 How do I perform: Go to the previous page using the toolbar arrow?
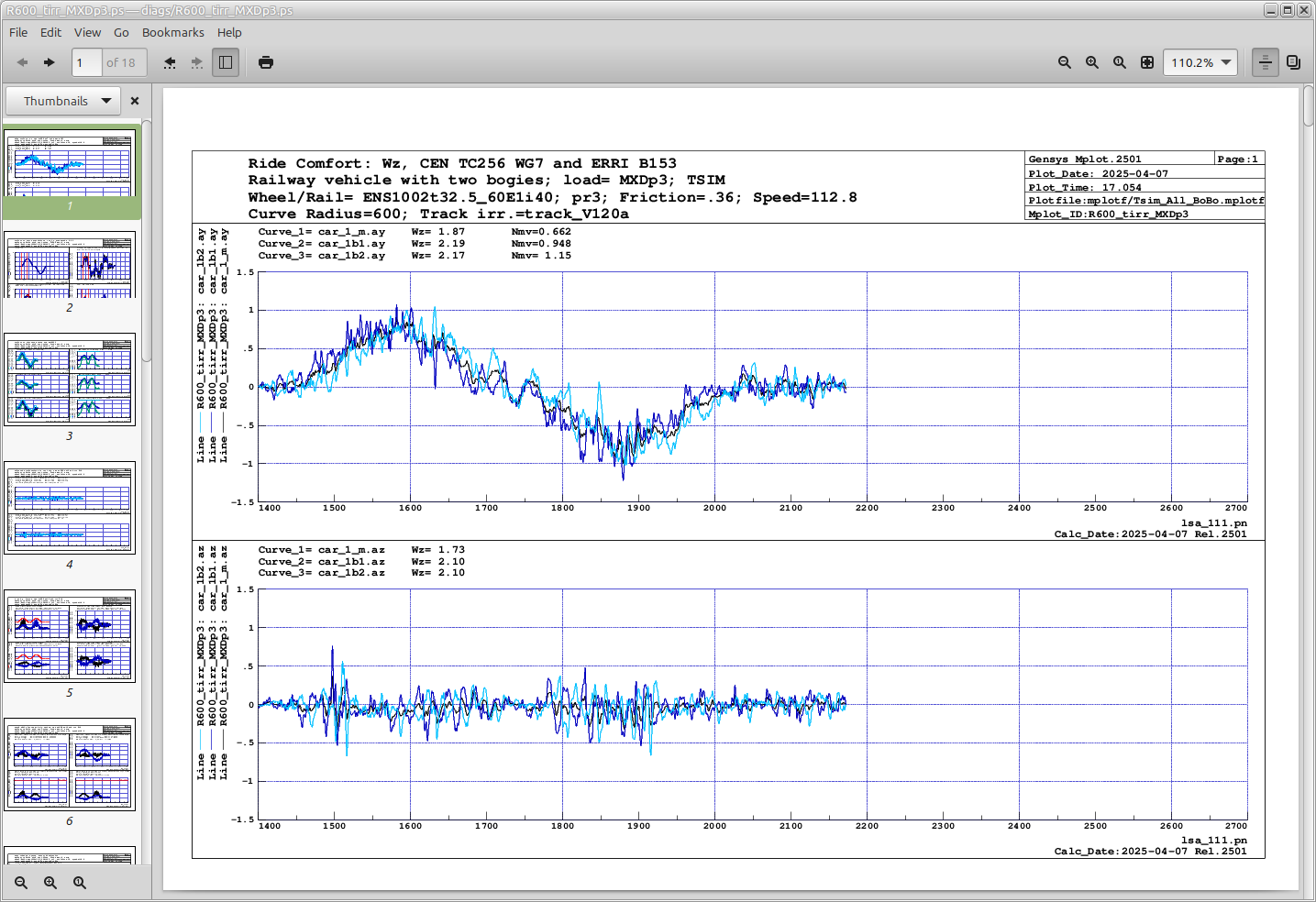click(22, 62)
